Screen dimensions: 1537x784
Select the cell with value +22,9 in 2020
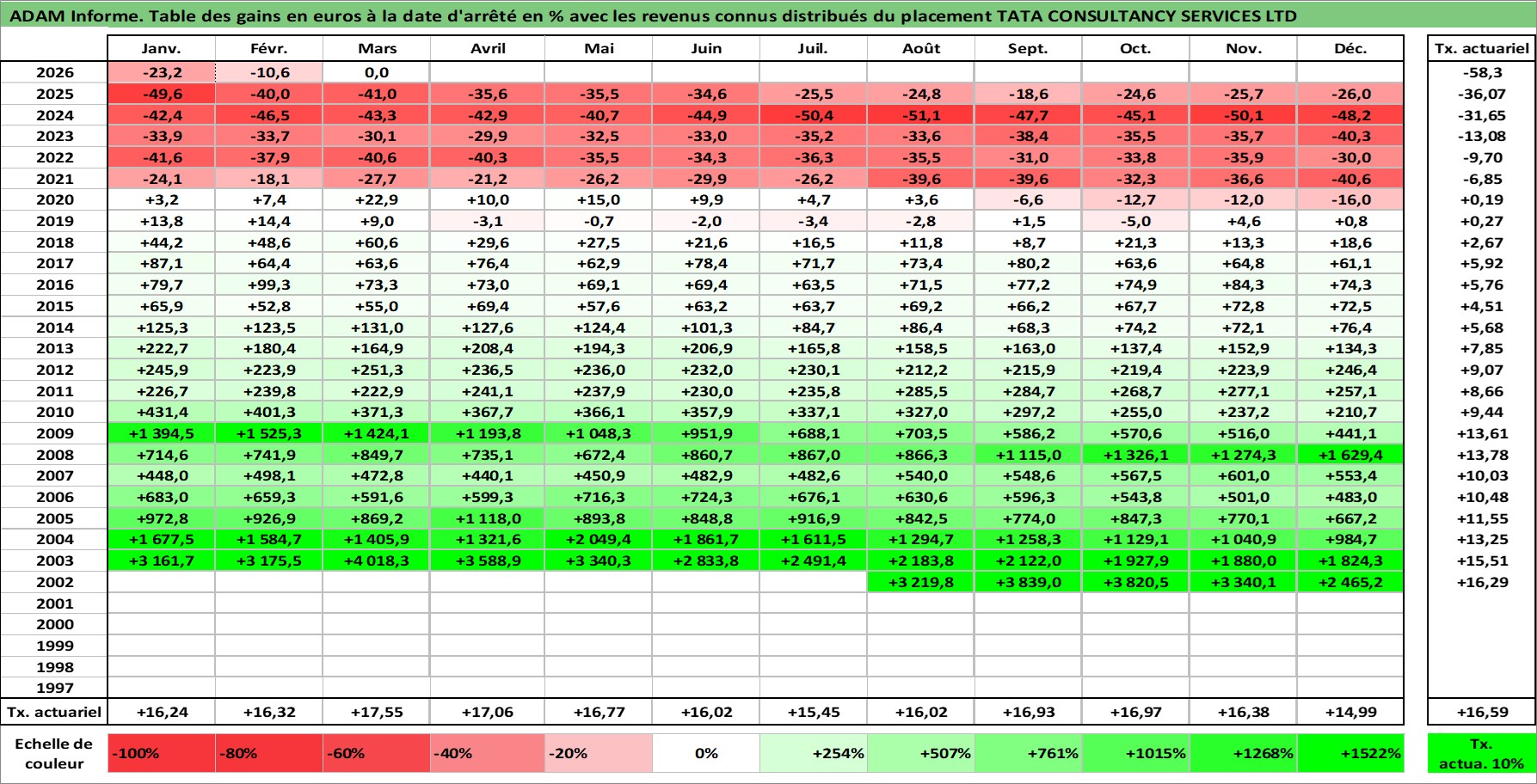377,199
